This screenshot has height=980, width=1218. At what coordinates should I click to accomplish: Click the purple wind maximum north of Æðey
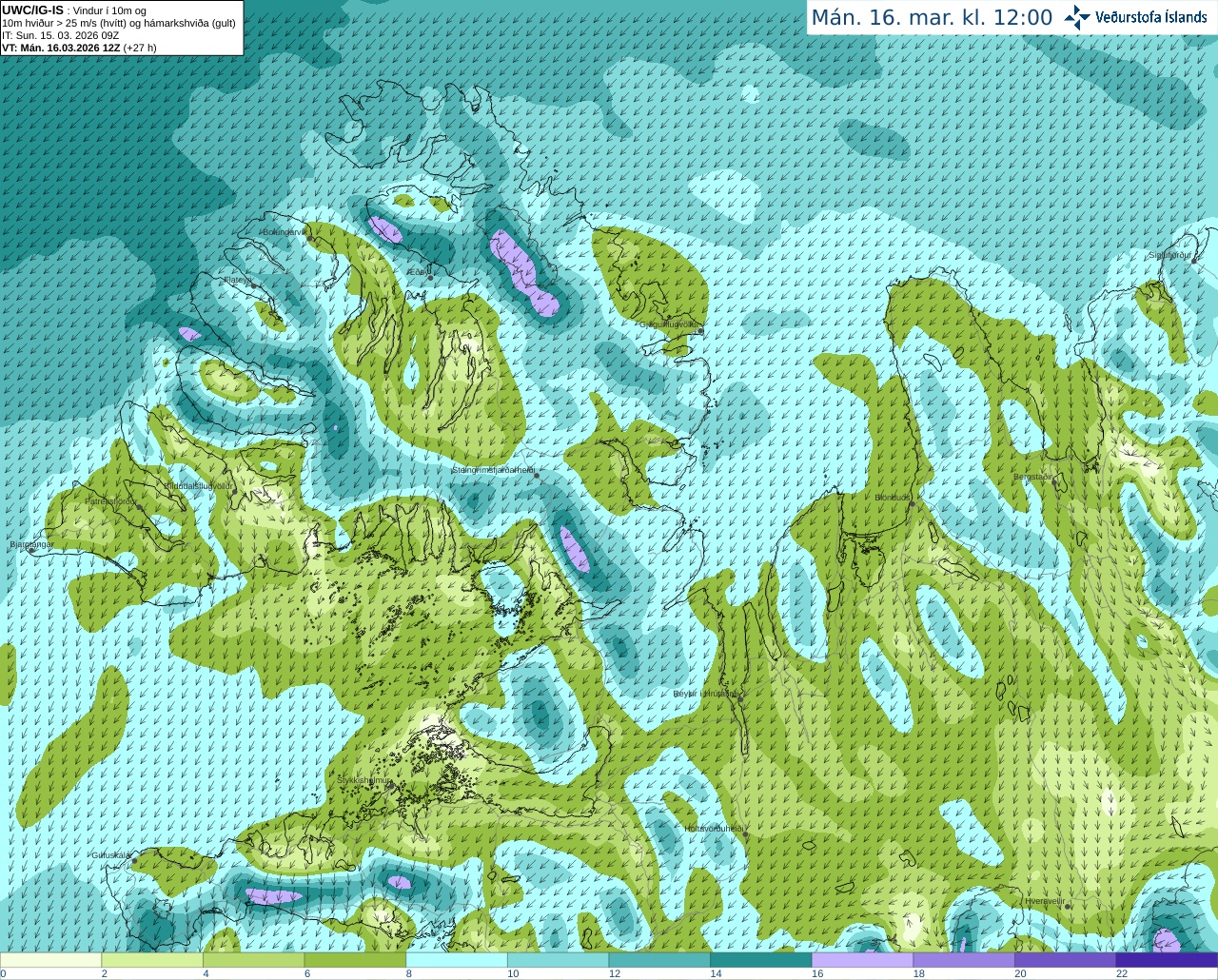pos(385,229)
